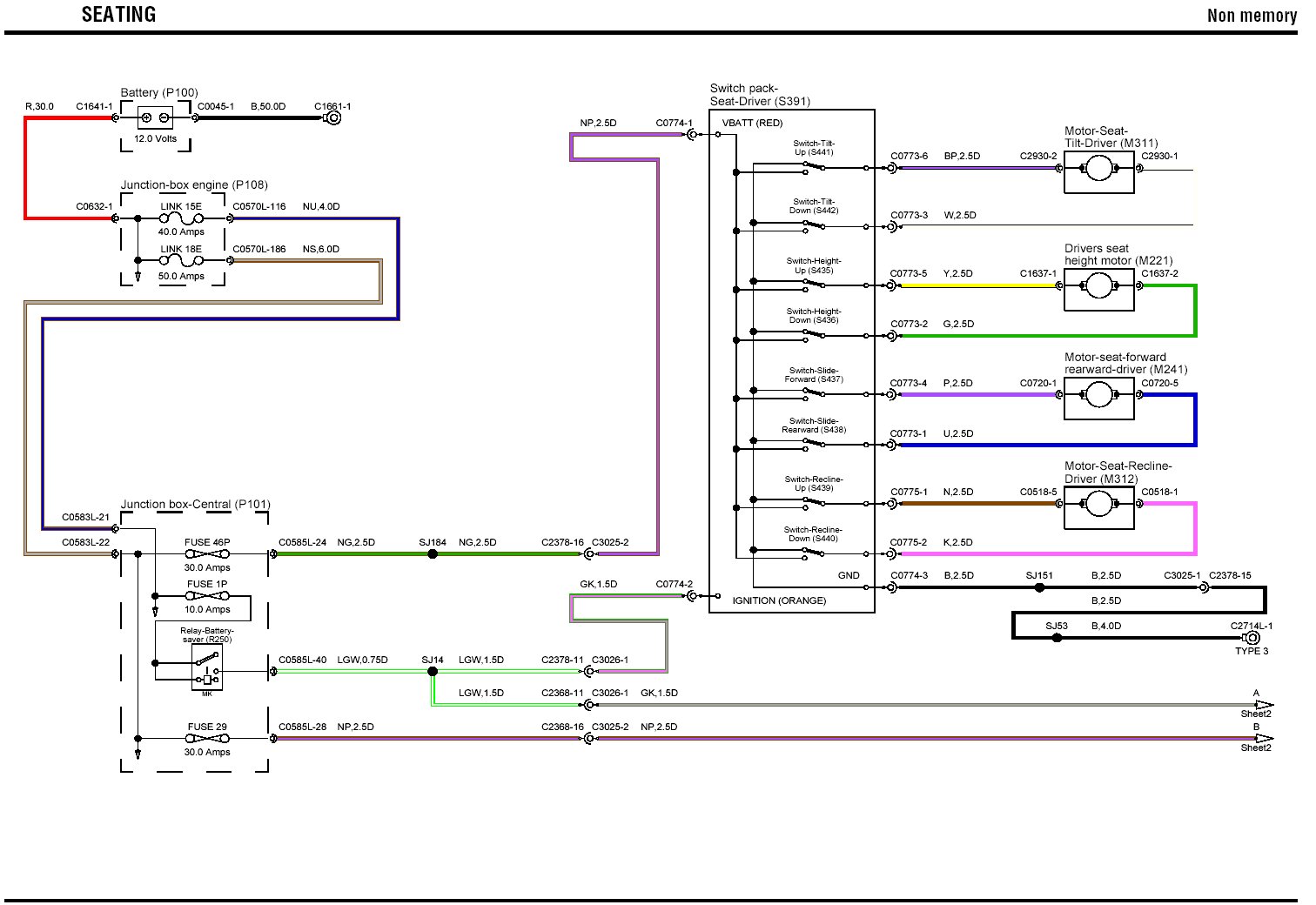This screenshot has height=905, width=1316.
Task: Select the seat forward rearward motor (M241) symbol
Action: tap(1098, 395)
